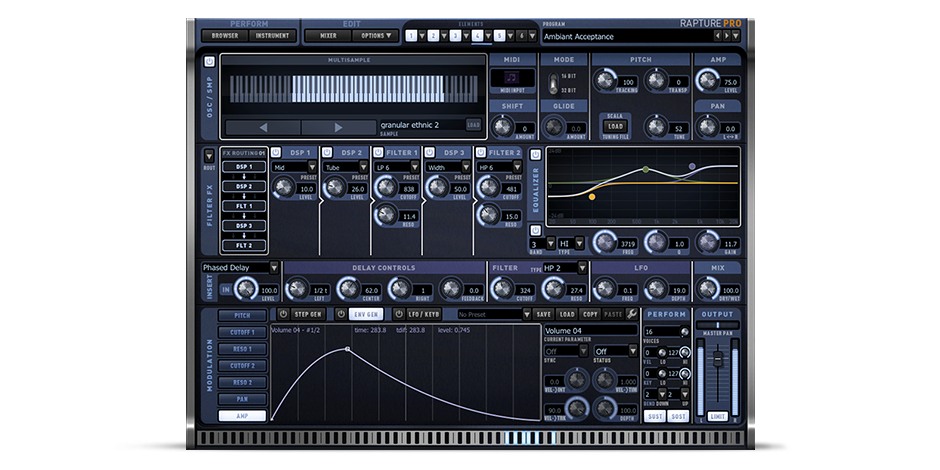Click the pitch Tune knob
This screenshot has height=470, width=940.
click(657, 126)
